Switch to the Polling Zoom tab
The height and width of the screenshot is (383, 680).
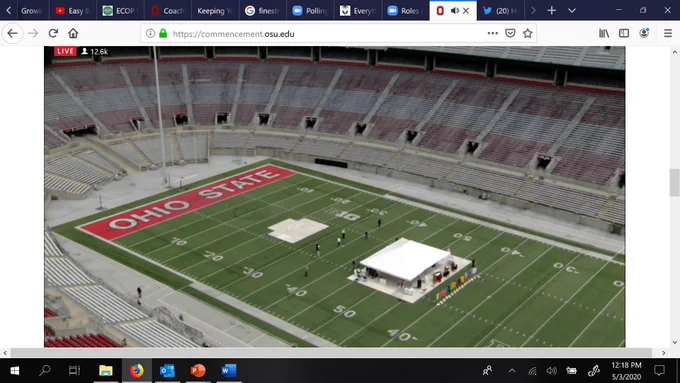[x=311, y=11]
